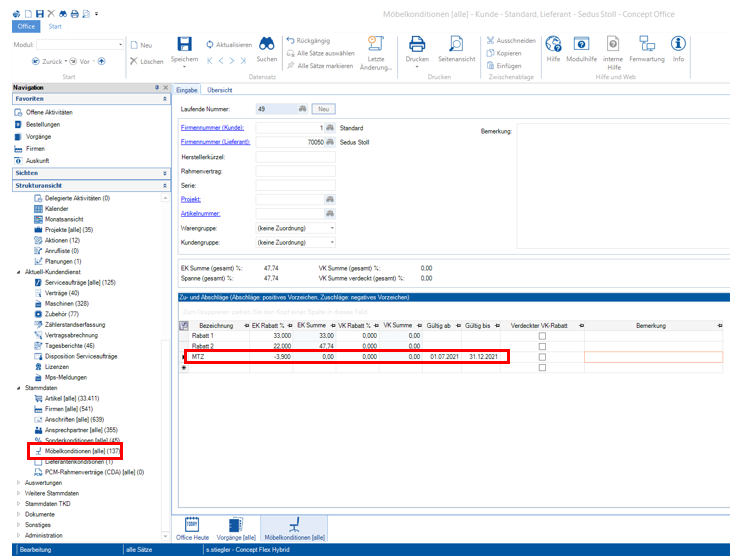Open the Modulhilfe icon
Image resolution: width=738 pixels, height=560 pixels.
coord(580,45)
